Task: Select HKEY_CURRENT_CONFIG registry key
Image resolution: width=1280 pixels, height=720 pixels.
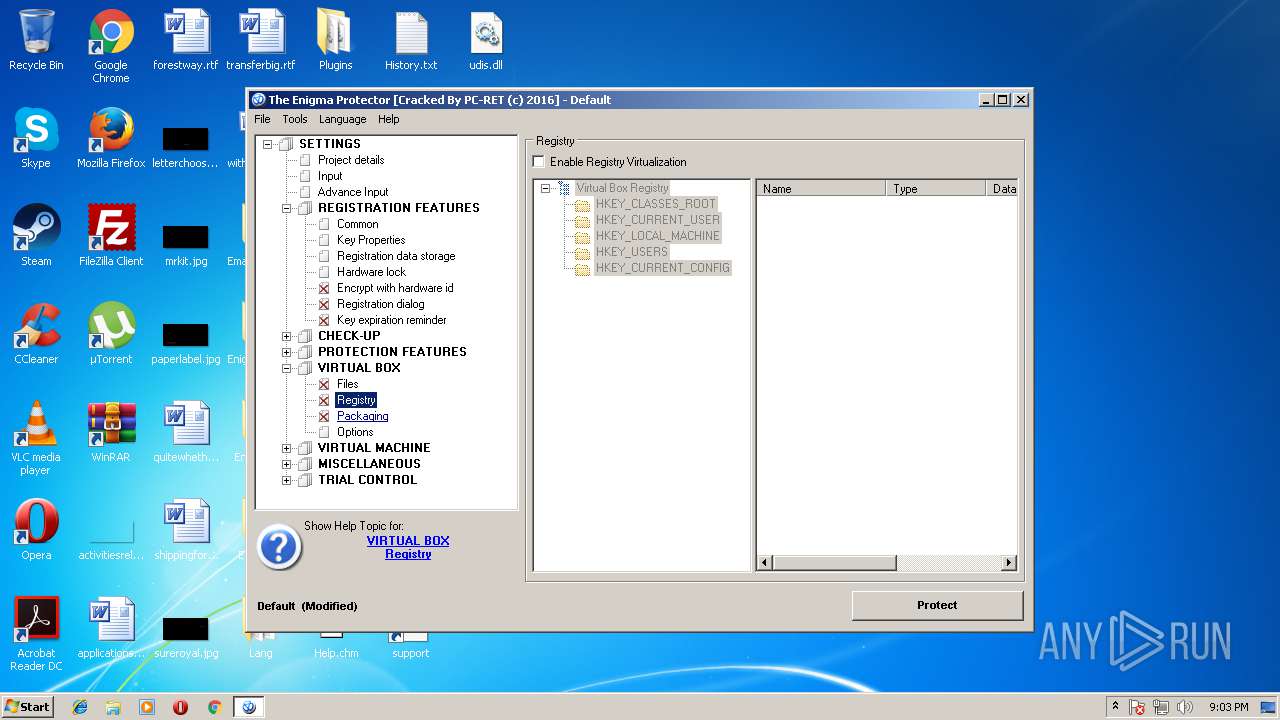Action: pyautogui.click(x=663, y=268)
